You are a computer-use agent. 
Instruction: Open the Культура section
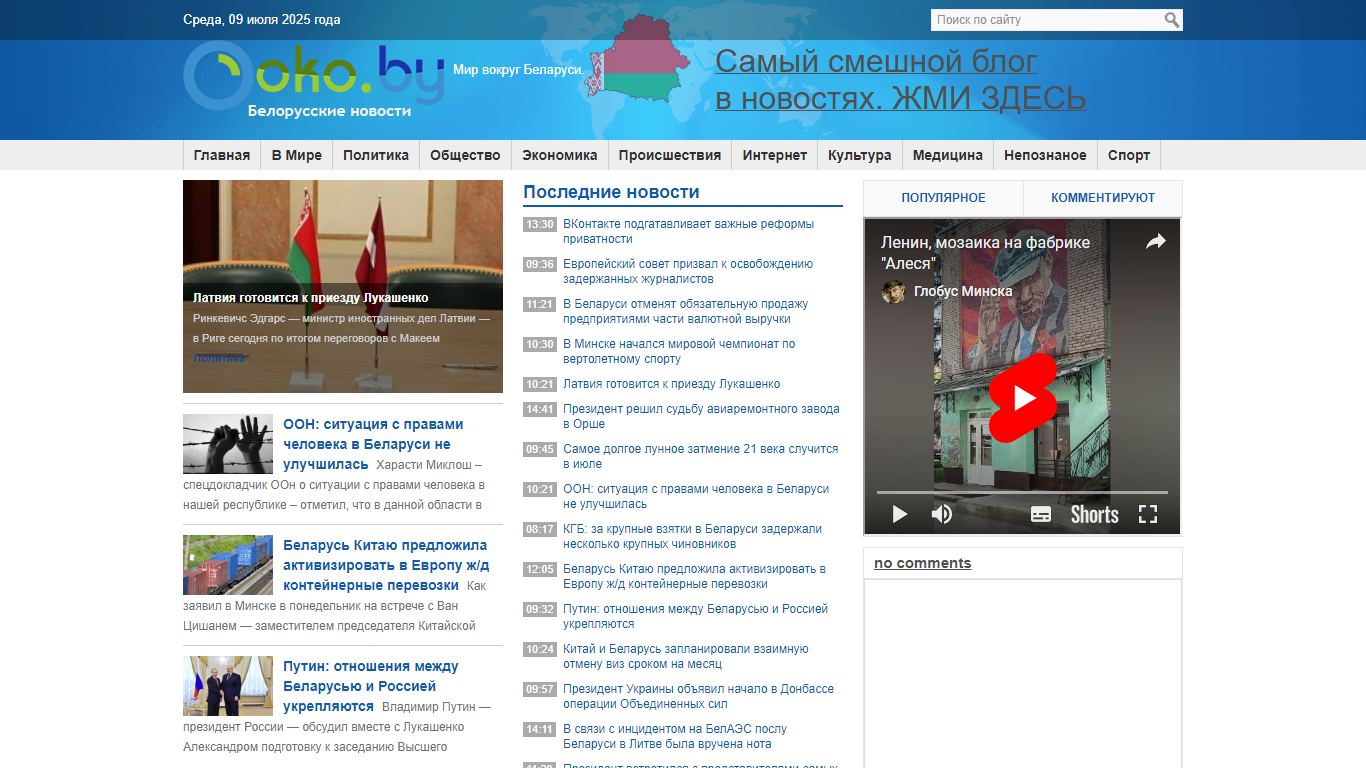[x=860, y=155]
